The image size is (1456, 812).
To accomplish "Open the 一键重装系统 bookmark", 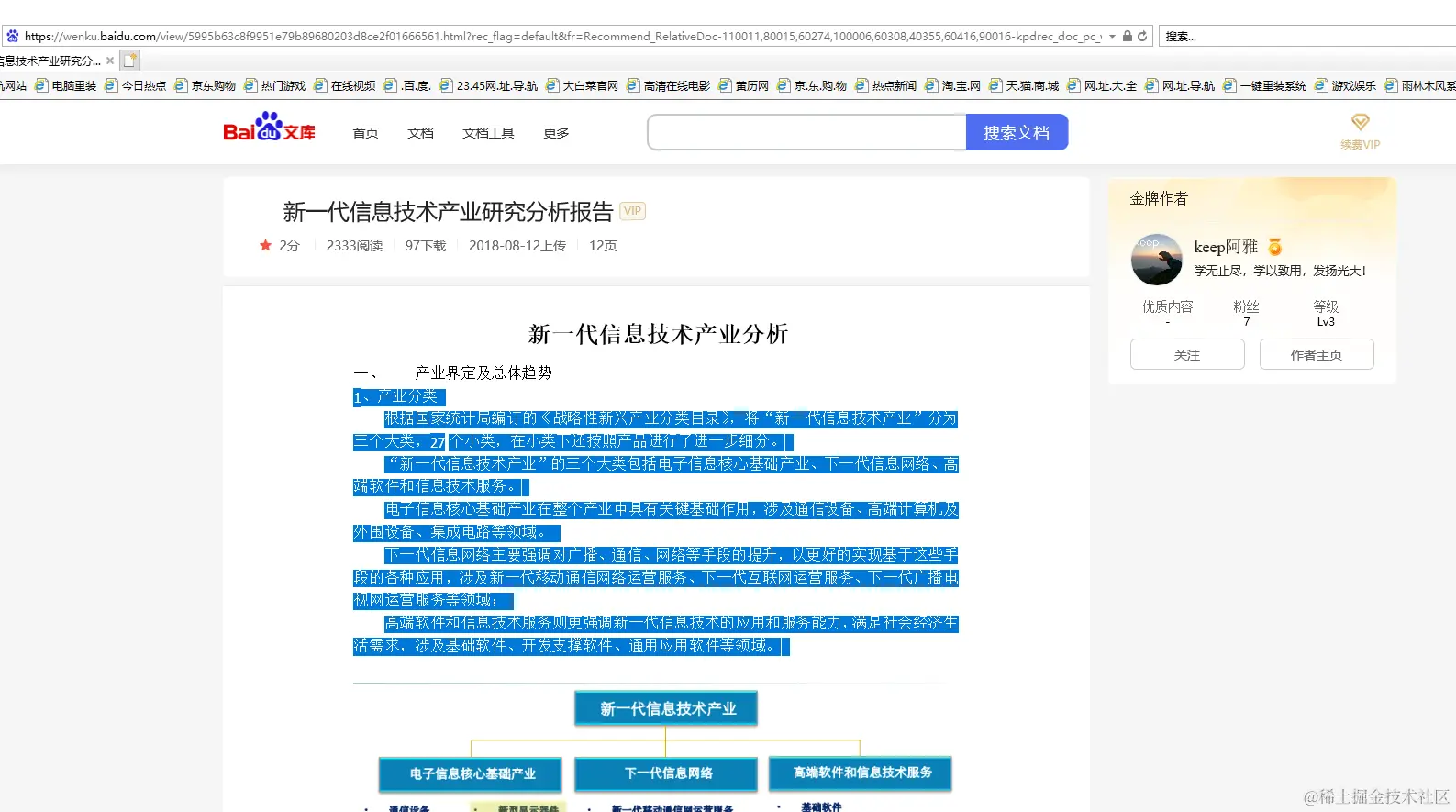I will coord(1264,85).
